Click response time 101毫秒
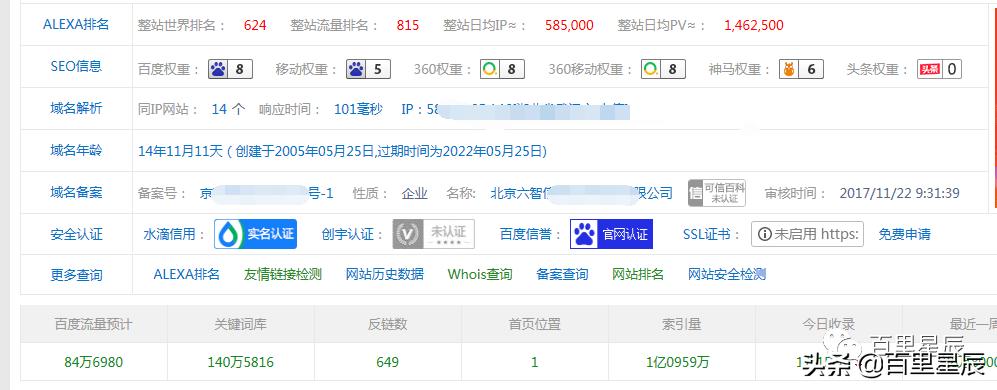The width and height of the screenshot is (997, 390). (x=359, y=109)
